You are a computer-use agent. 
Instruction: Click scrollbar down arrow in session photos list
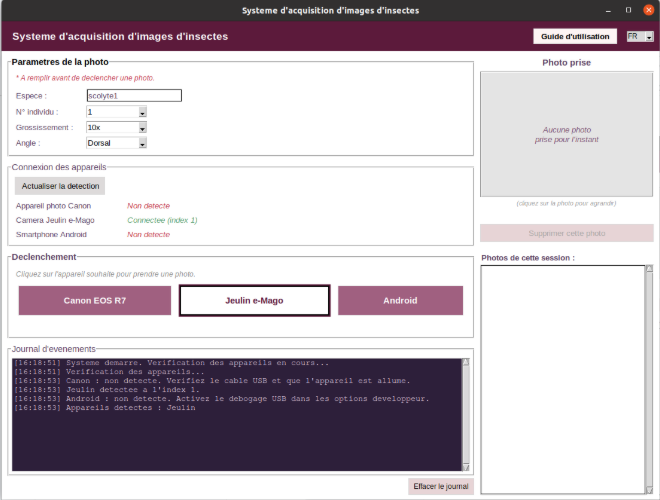point(649,490)
